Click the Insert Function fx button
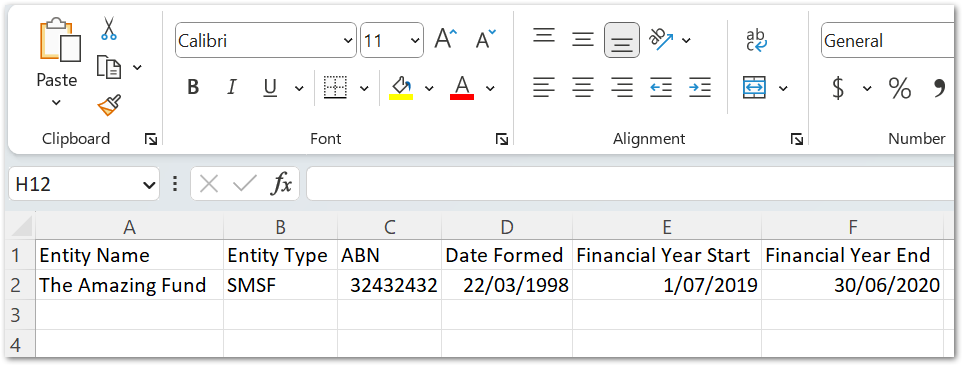963x366 pixels. [281, 184]
